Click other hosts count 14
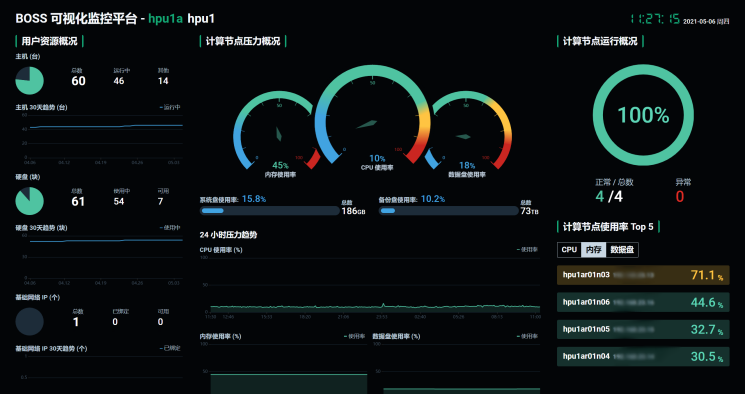The height and width of the screenshot is (394, 745). (x=163, y=81)
